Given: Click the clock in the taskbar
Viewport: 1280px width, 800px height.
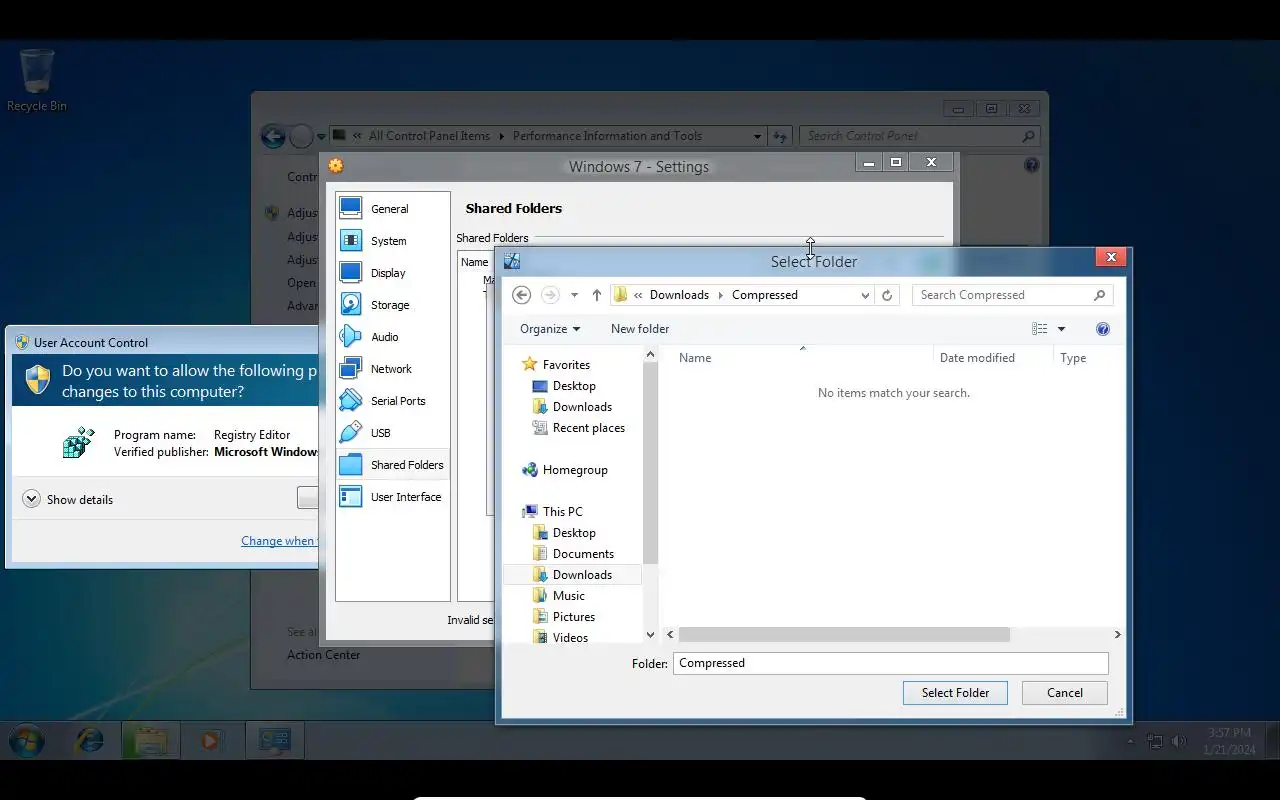Looking at the screenshot, I should (1229, 741).
